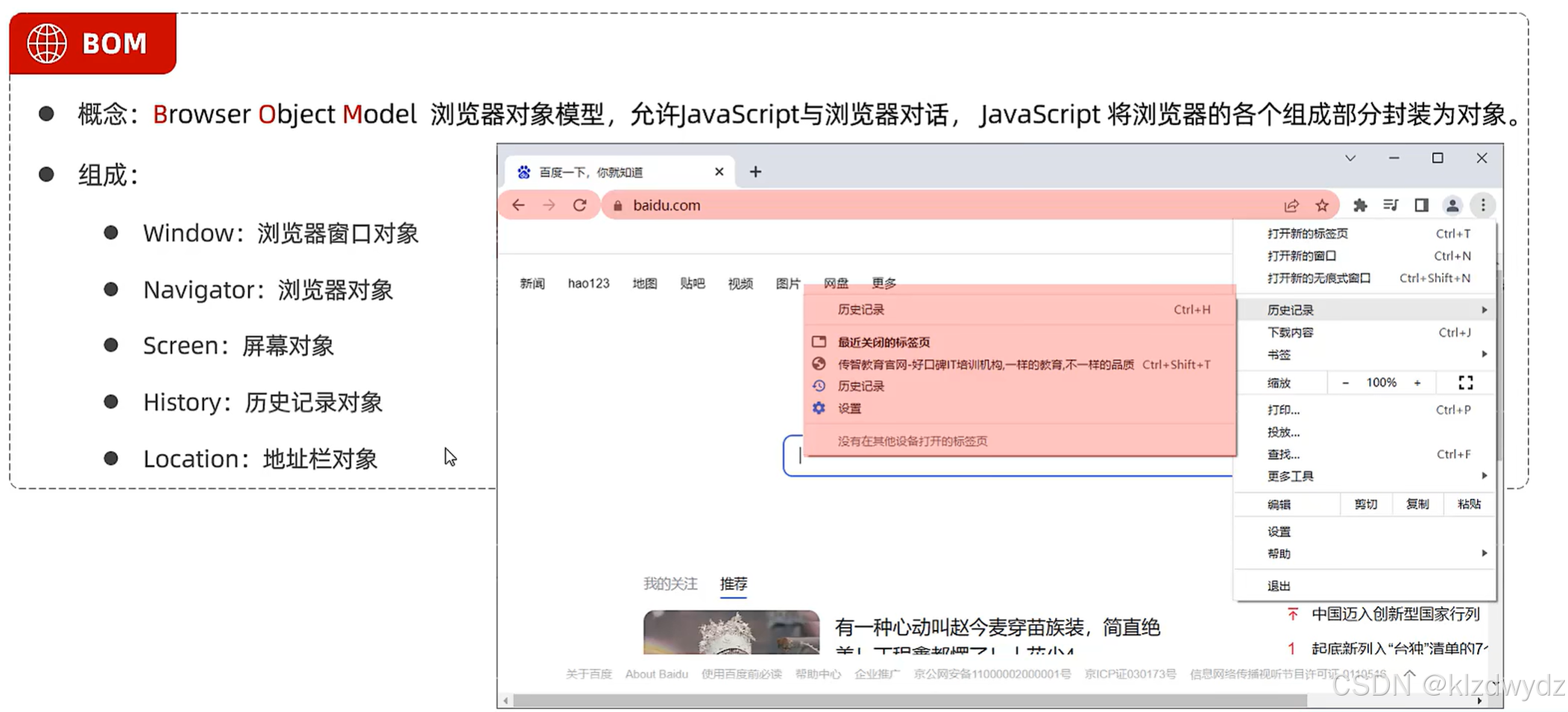
Task: Bookmark the page with the star icon
Action: pyautogui.click(x=1322, y=205)
